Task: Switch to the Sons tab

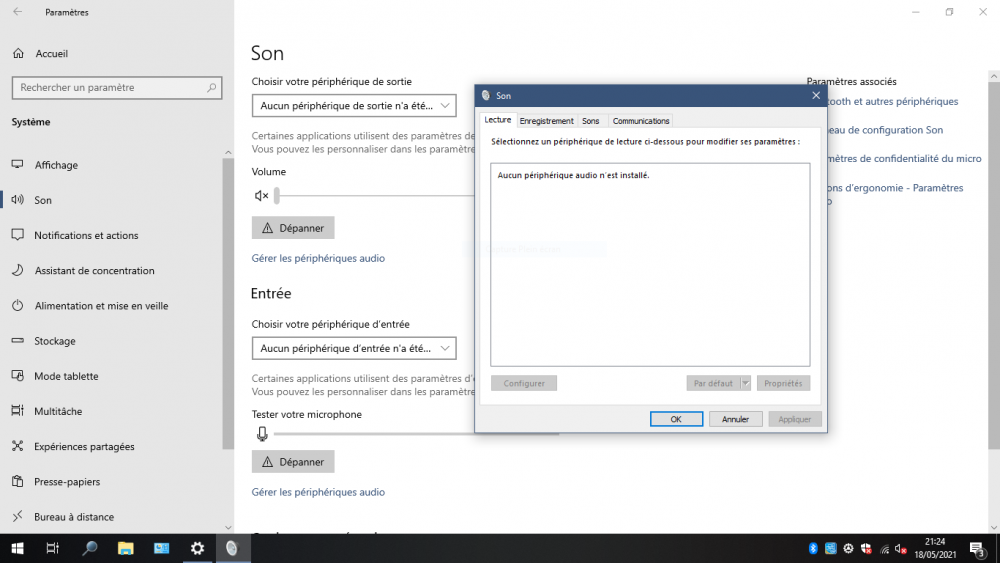Action: point(591,121)
